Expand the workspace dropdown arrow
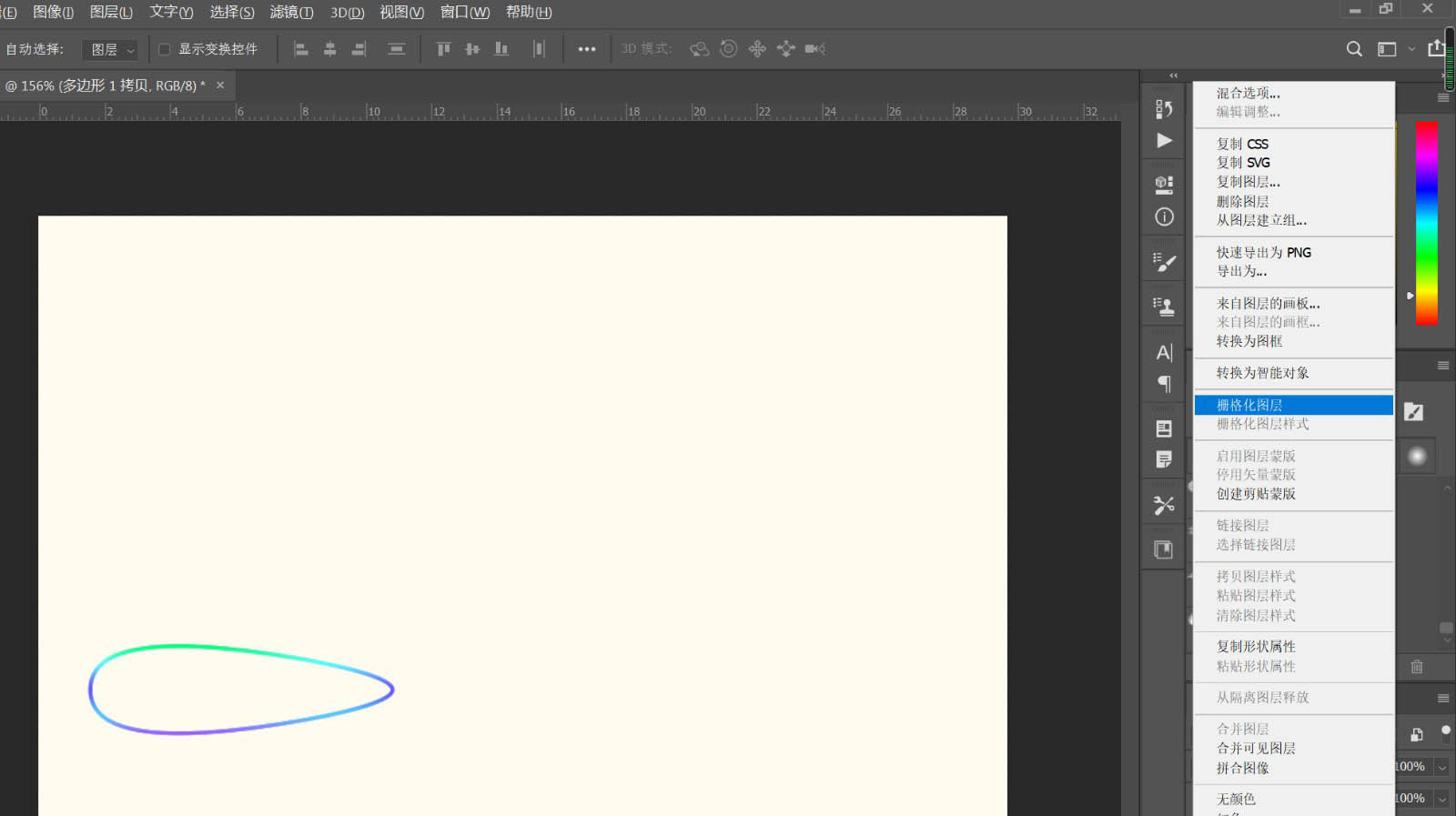Viewport: 1456px width, 816px height. 1411,49
